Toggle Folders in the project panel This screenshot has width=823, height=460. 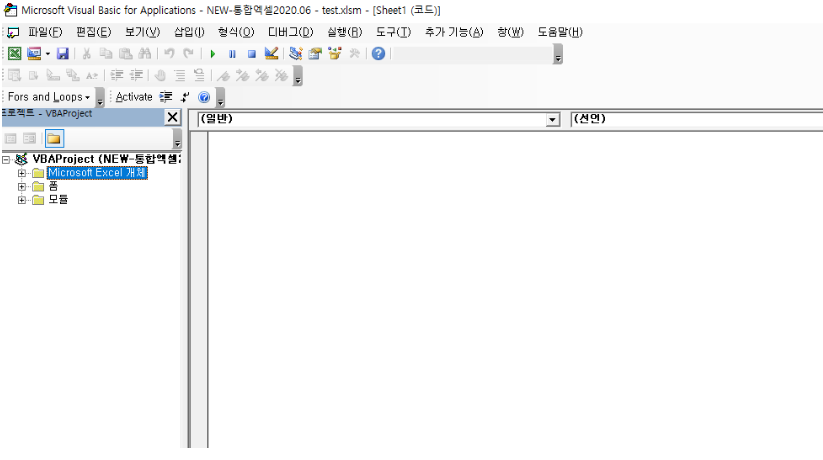click(54, 139)
